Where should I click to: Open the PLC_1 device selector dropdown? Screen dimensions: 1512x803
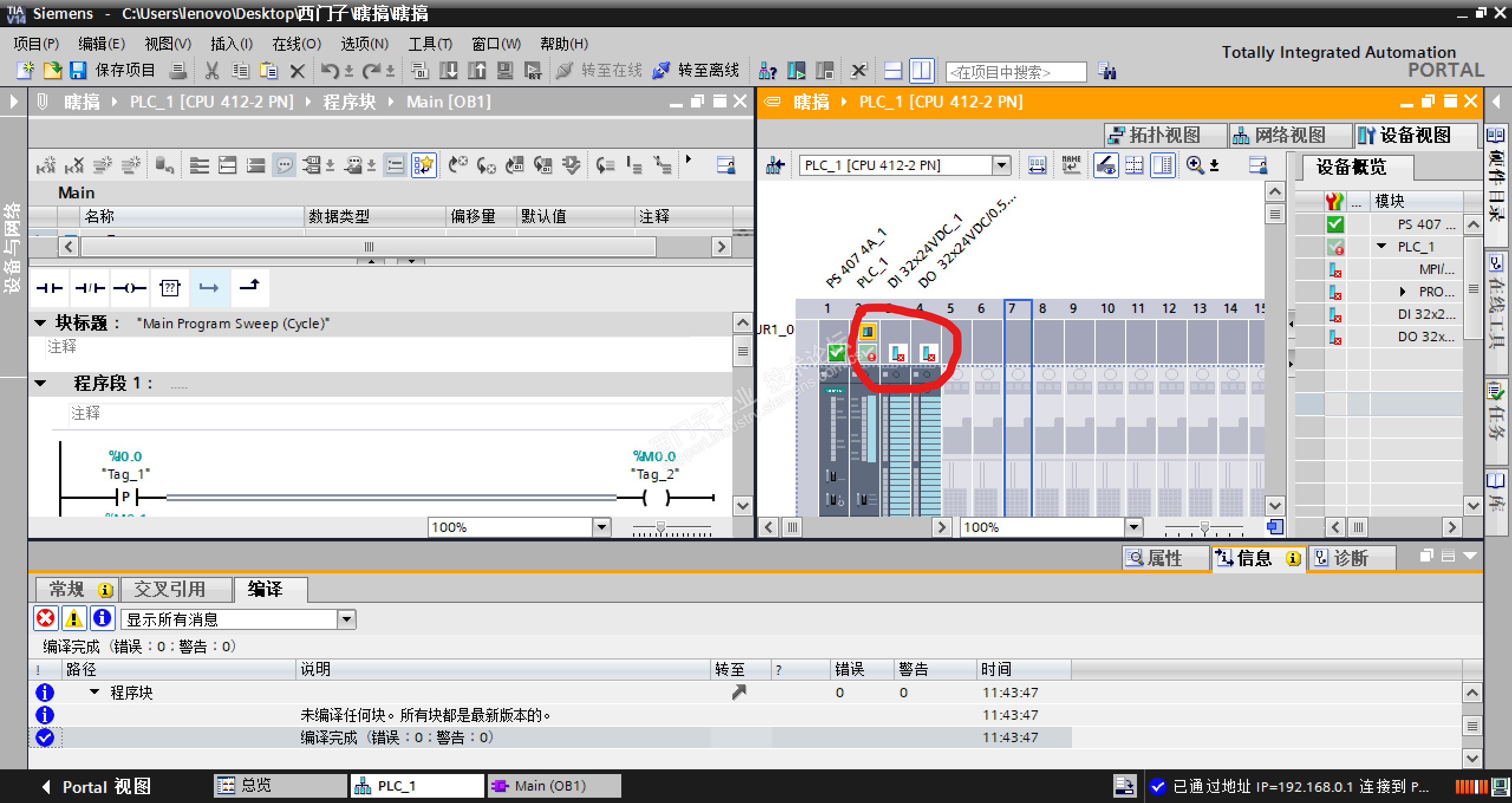pos(1001,165)
